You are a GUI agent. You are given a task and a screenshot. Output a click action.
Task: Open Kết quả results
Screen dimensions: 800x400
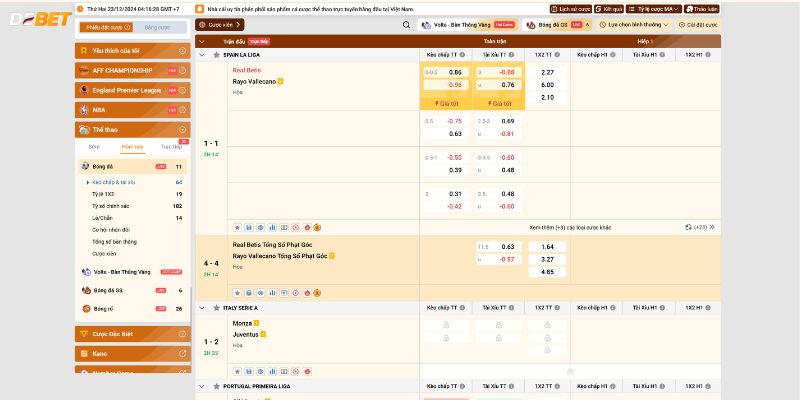coord(609,9)
